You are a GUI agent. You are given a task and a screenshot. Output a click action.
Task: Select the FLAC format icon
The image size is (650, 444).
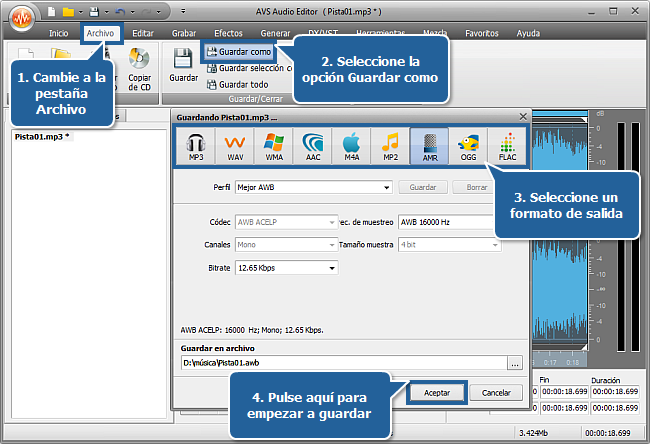click(507, 146)
